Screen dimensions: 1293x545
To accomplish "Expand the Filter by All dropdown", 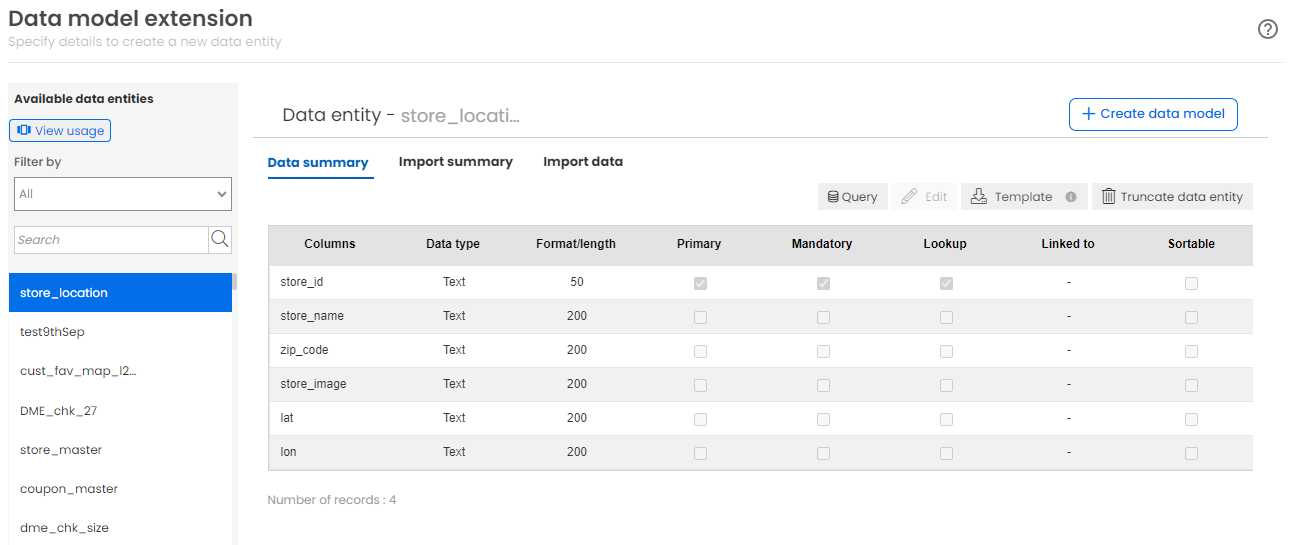I will (123, 194).
